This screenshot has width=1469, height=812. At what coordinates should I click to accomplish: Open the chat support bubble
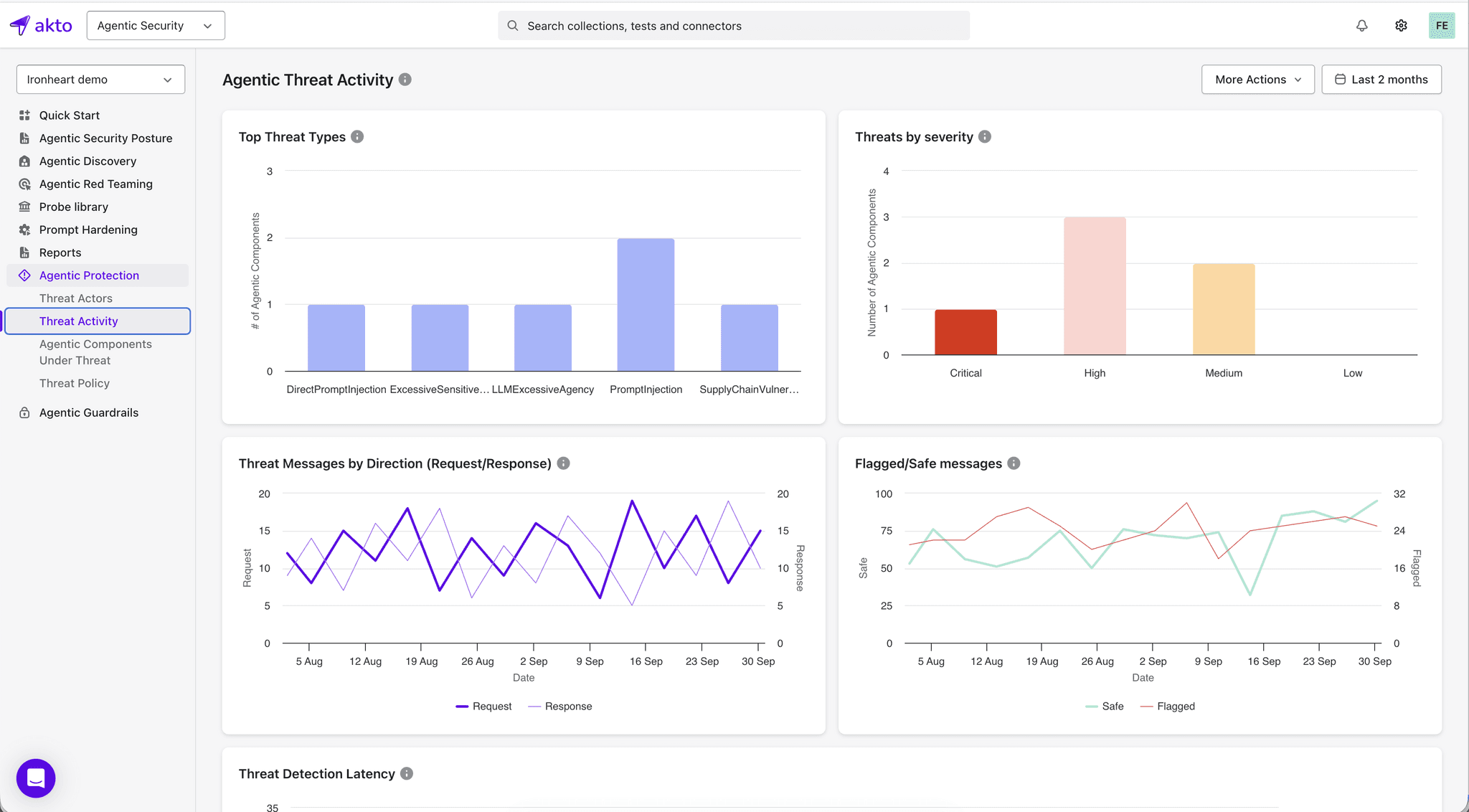click(x=36, y=778)
